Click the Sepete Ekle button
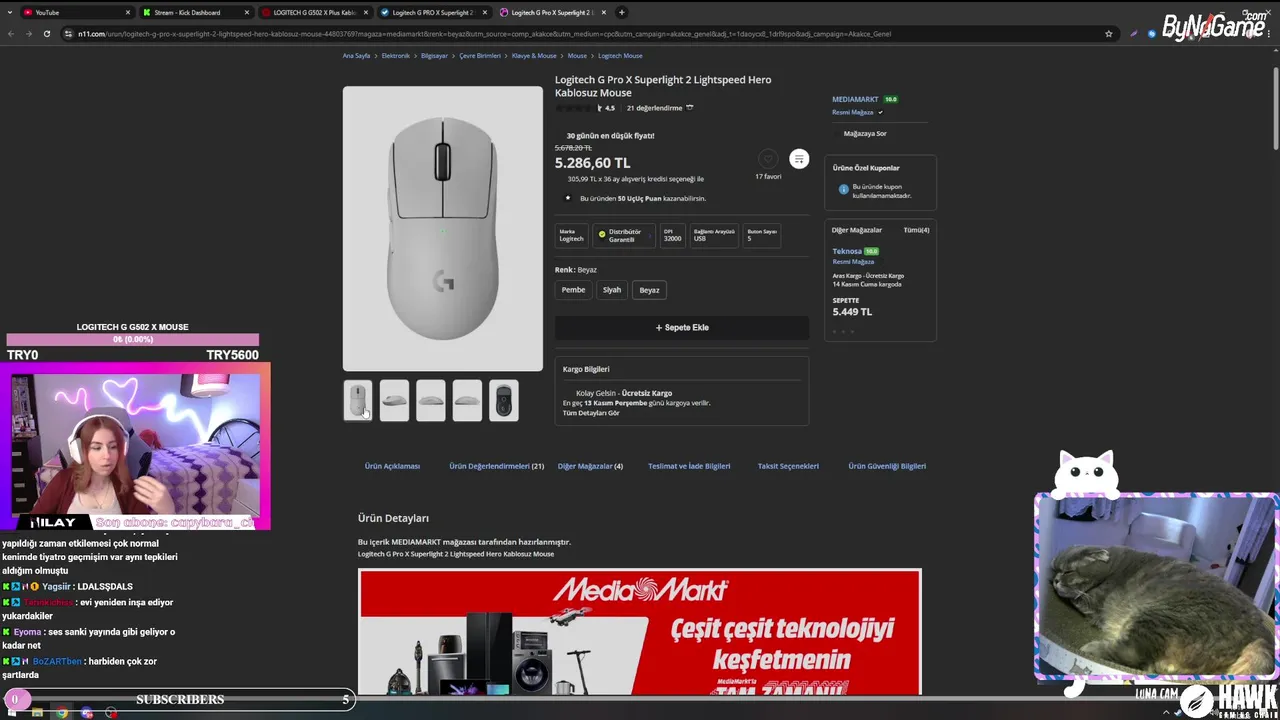This screenshot has width=1280, height=720. (682, 327)
